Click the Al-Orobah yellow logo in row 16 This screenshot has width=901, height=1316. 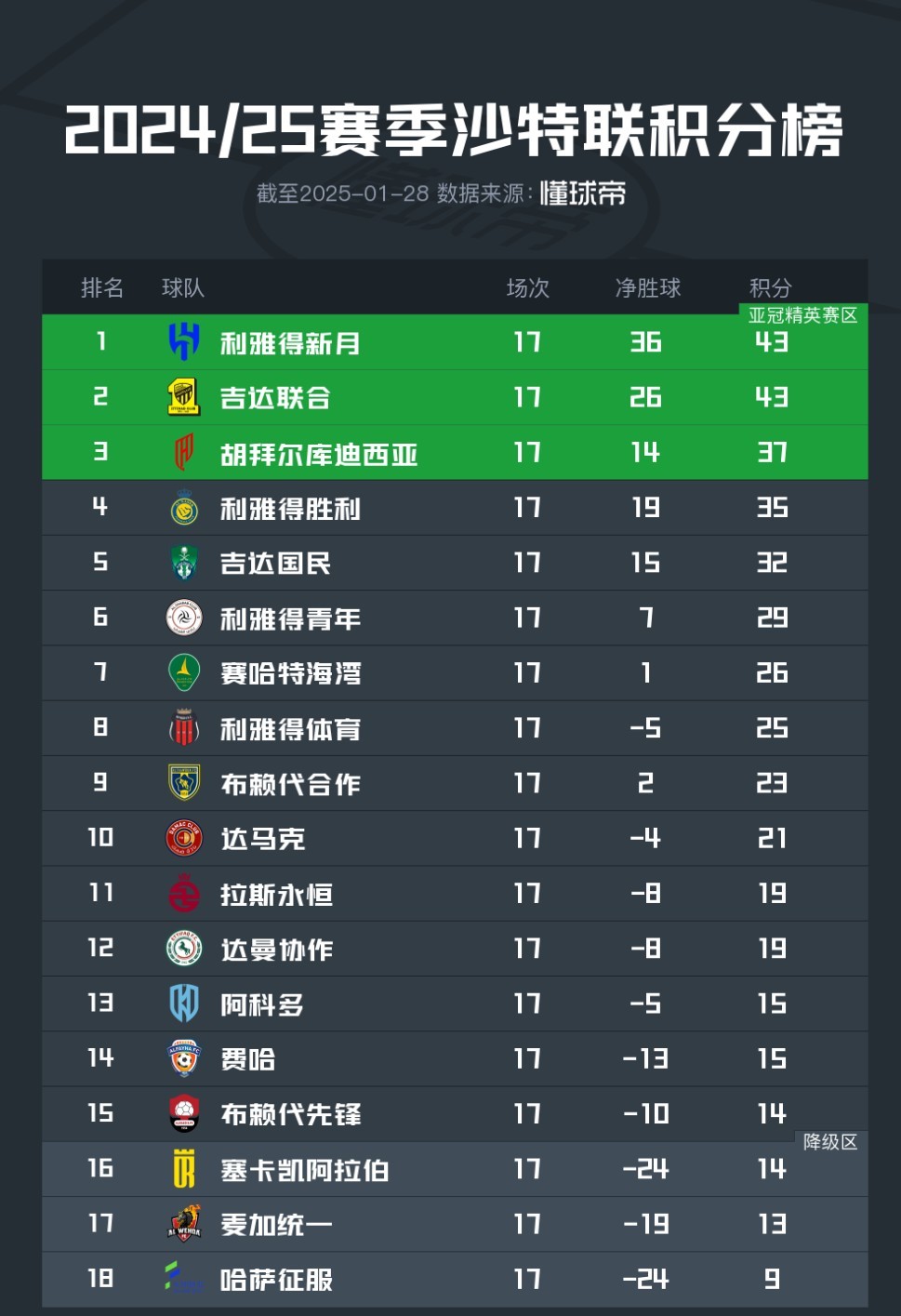pyautogui.click(x=184, y=1169)
